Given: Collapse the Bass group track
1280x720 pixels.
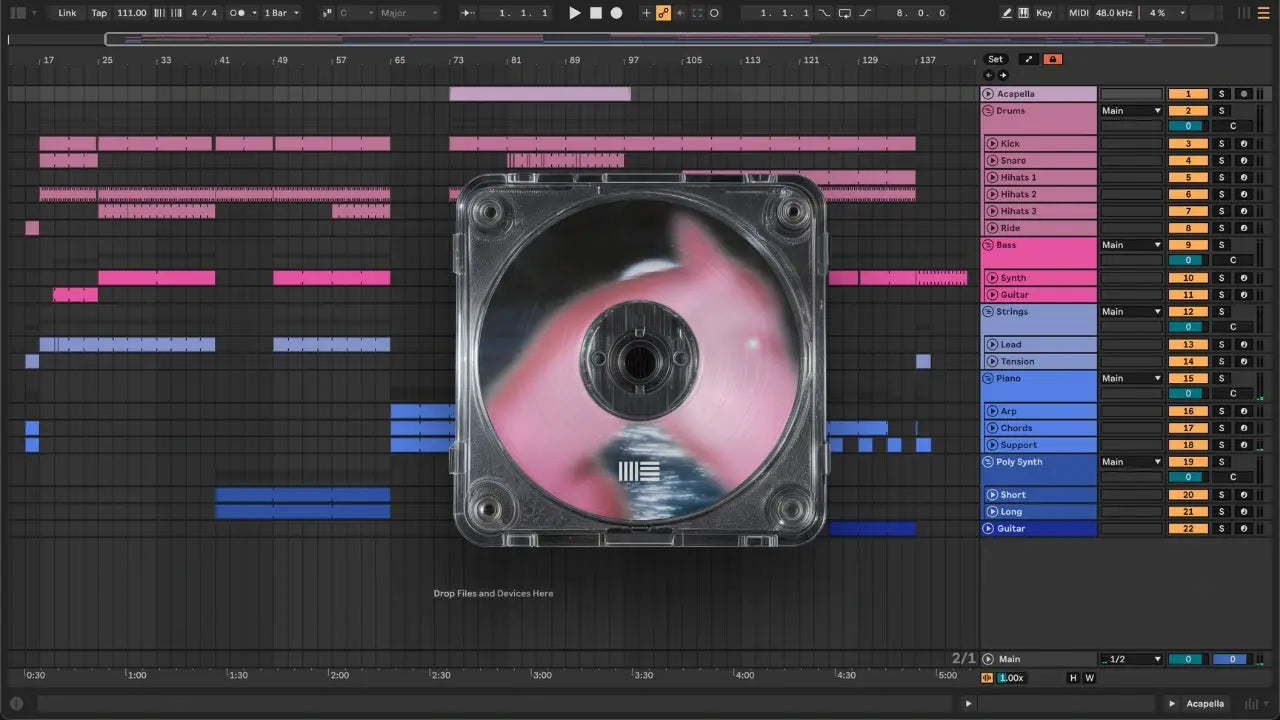Looking at the screenshot, I should [988, 245].
